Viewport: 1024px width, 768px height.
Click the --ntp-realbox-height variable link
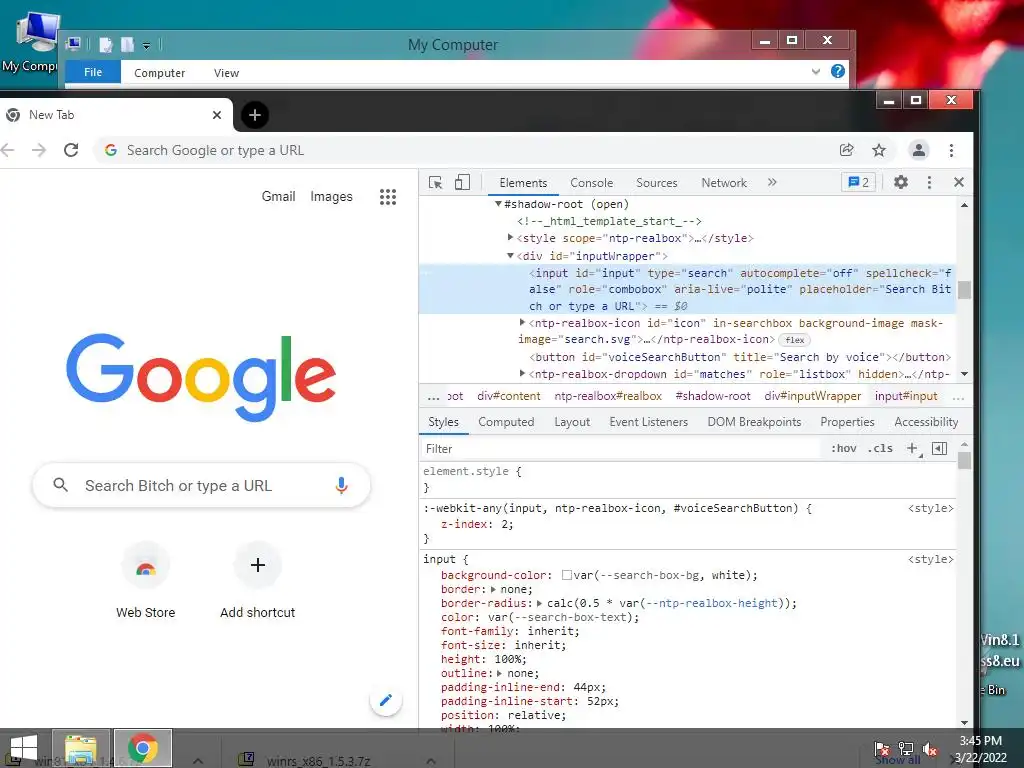point(711,603)
